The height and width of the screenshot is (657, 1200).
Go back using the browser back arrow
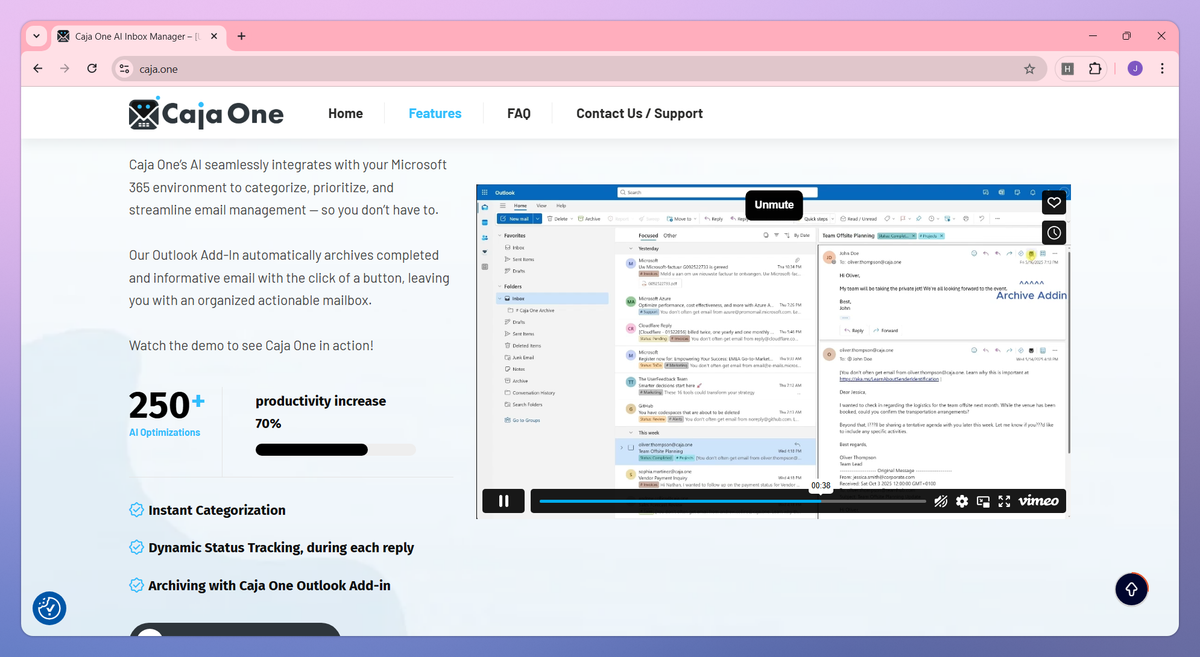(38, 69)
